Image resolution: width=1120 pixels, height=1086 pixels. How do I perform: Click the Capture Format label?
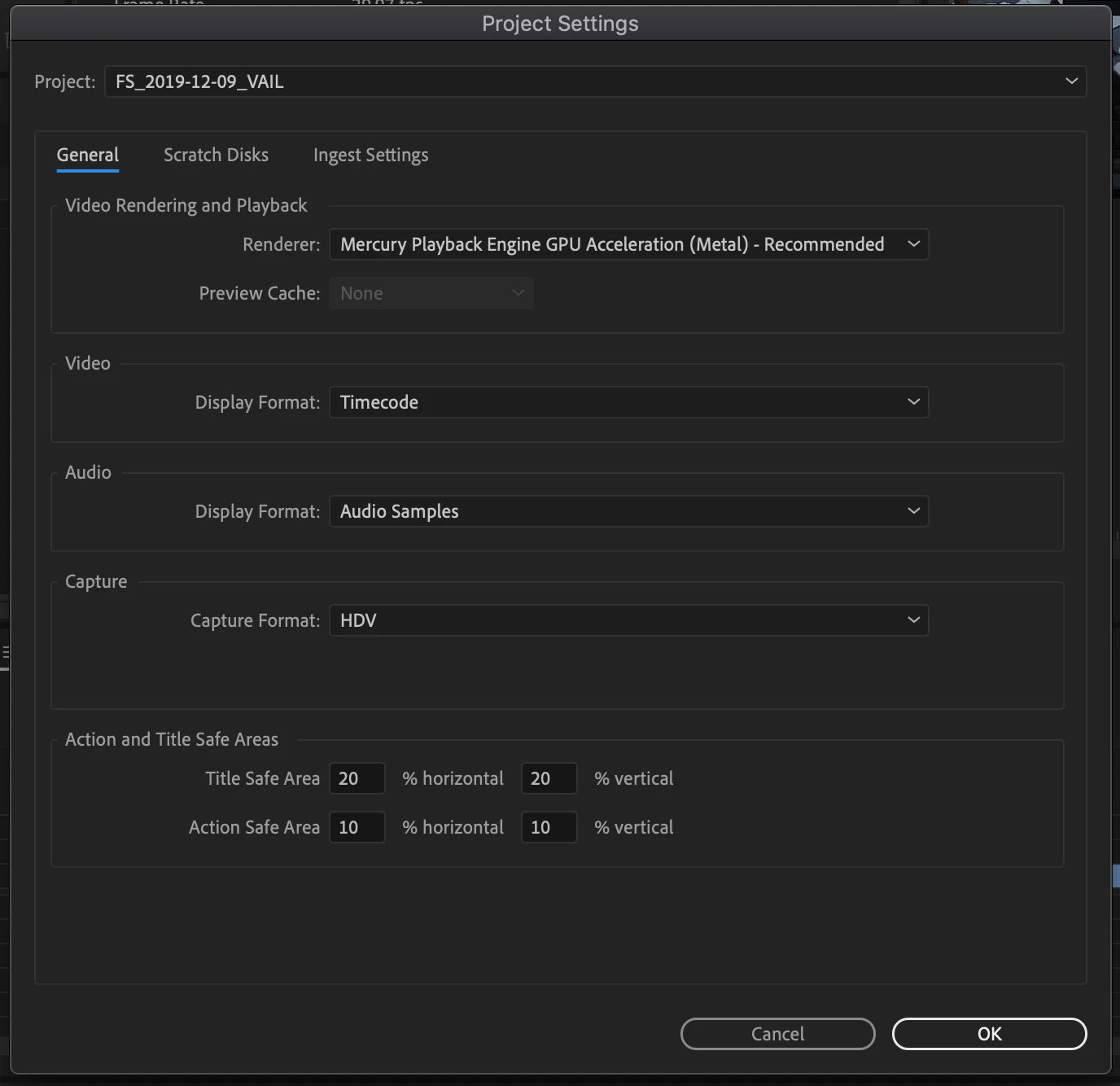(255, 620)
